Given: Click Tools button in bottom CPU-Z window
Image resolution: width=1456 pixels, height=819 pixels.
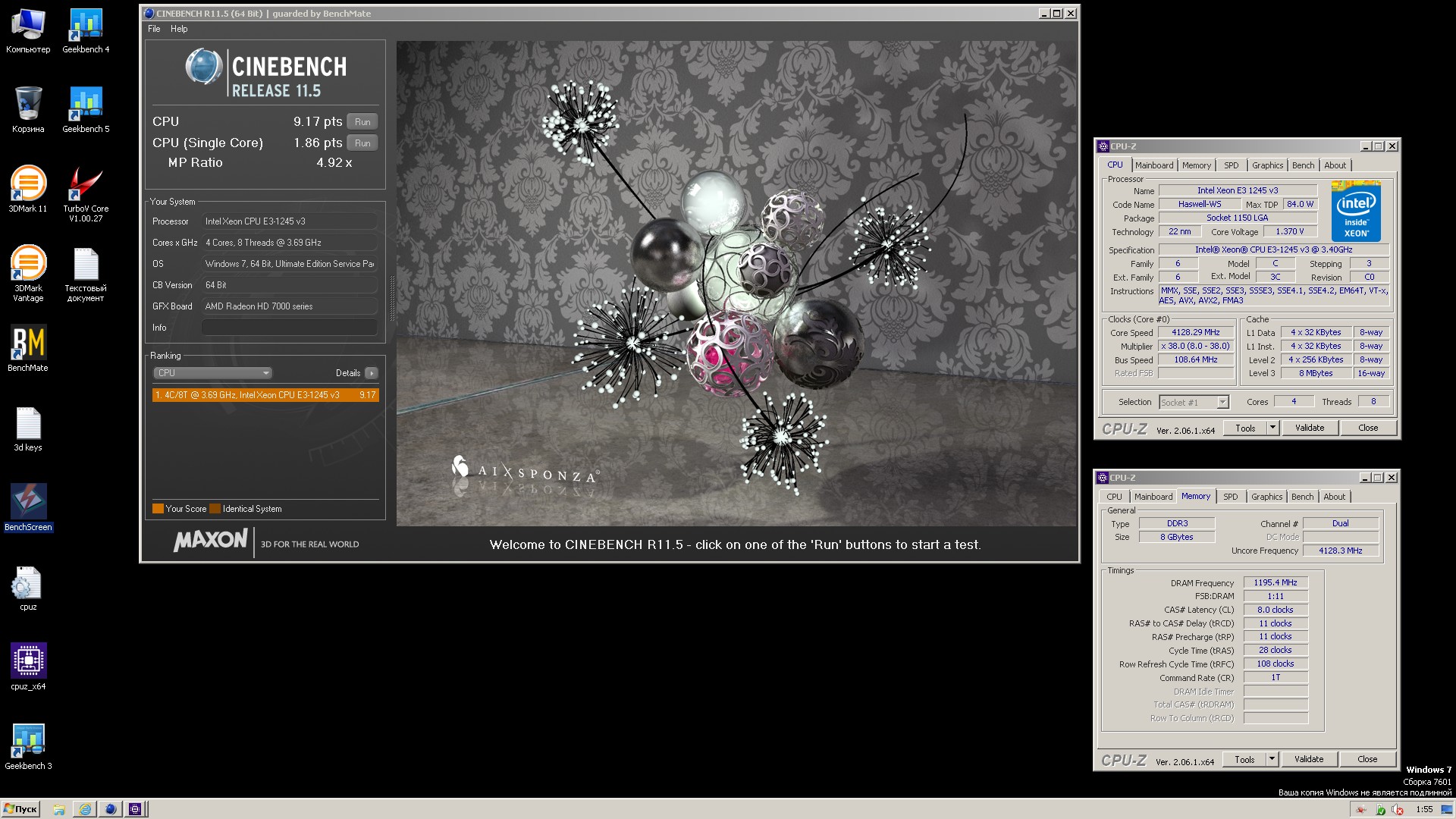Looking at the screenshot, I should tap(1244, 760).
